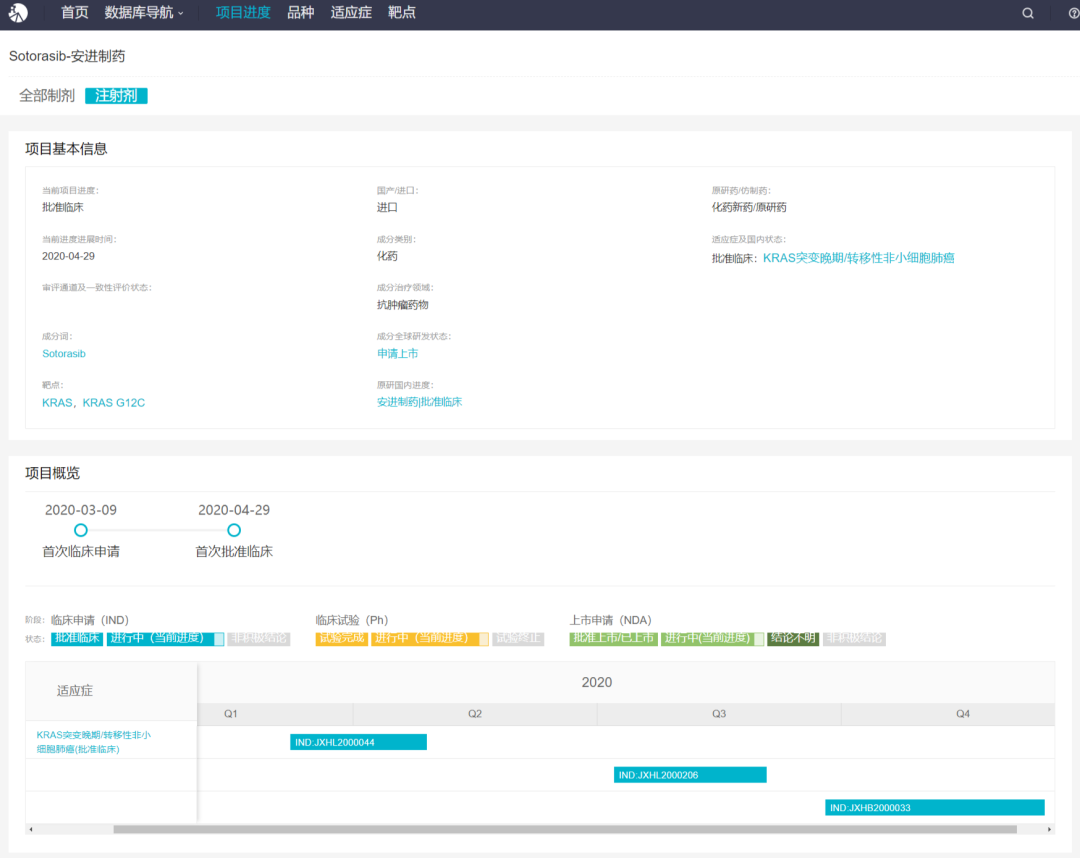Click the grey 试验终止 legend swatch
1080x858 pixels.
pos(518,638)
